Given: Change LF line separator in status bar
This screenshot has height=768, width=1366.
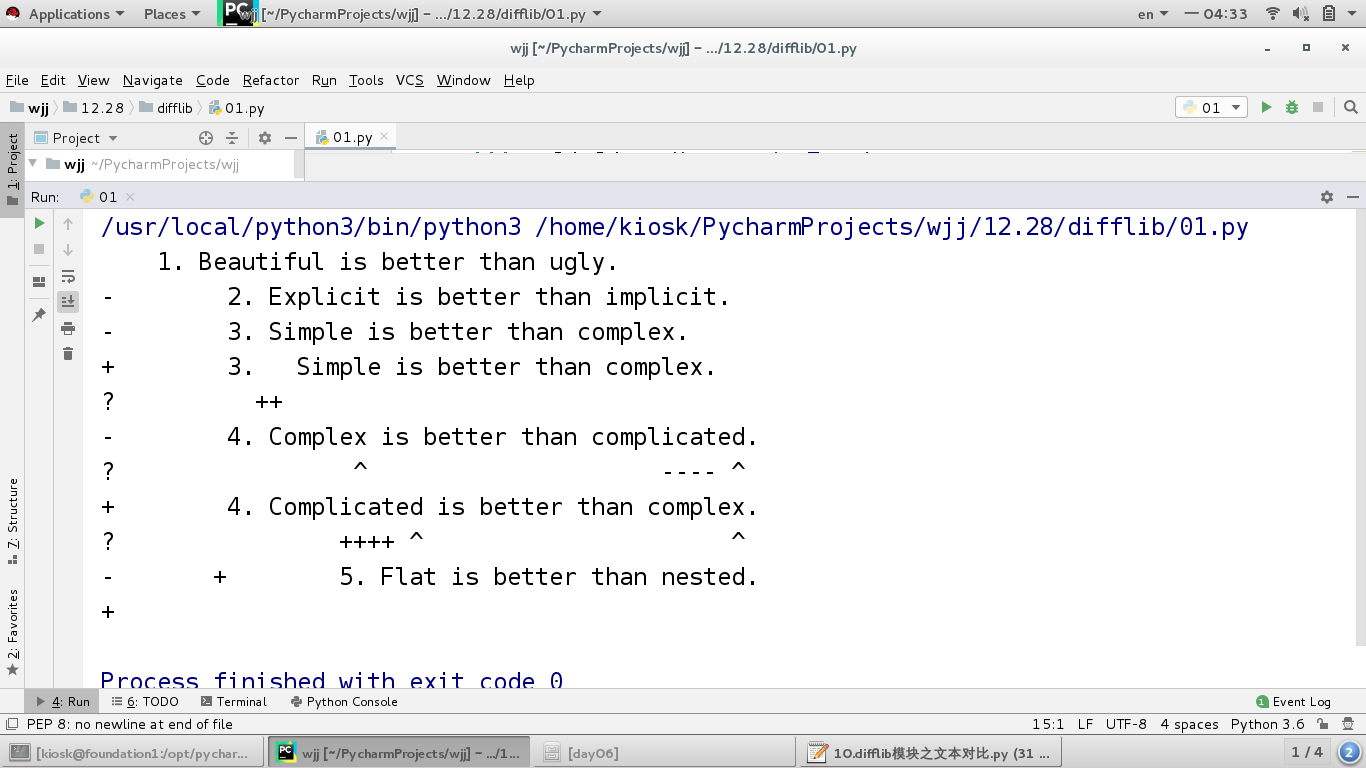Looking at the screenshot, I should [x=1085, y=724].
